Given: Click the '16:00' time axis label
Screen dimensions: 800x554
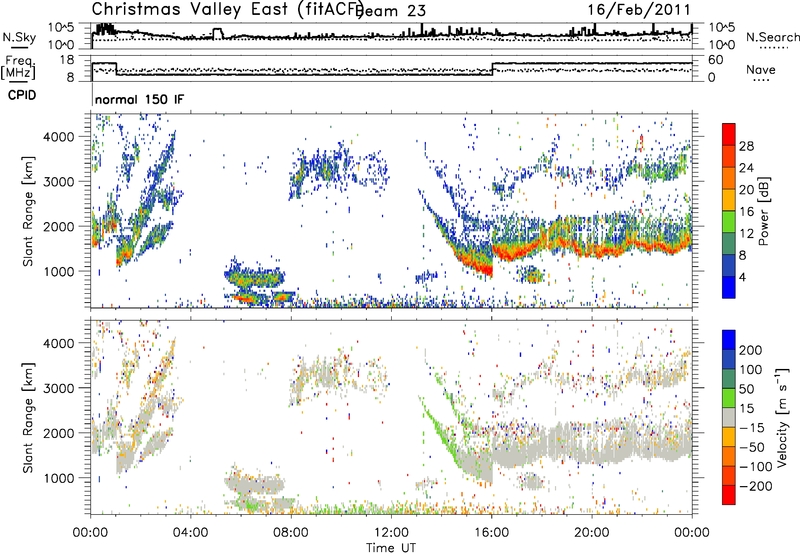Looking at the screenshot, I should point(491,533).
